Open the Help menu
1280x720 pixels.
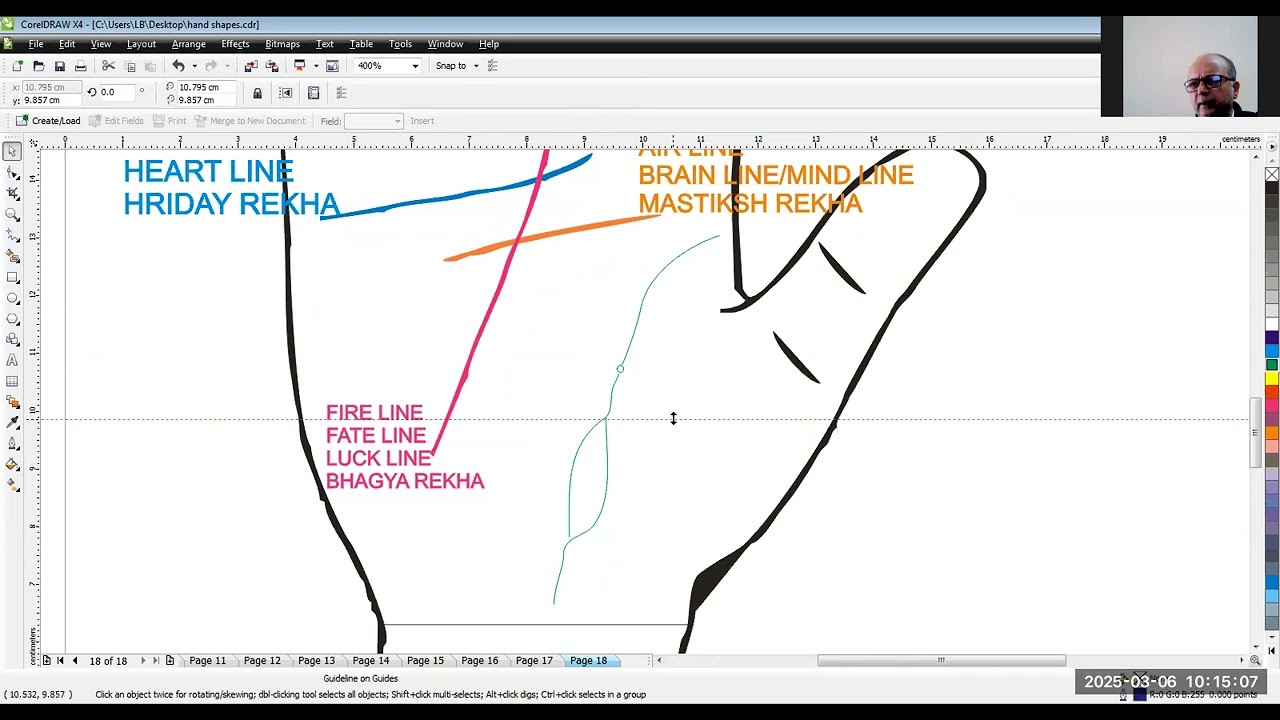(x=489, y=44)
